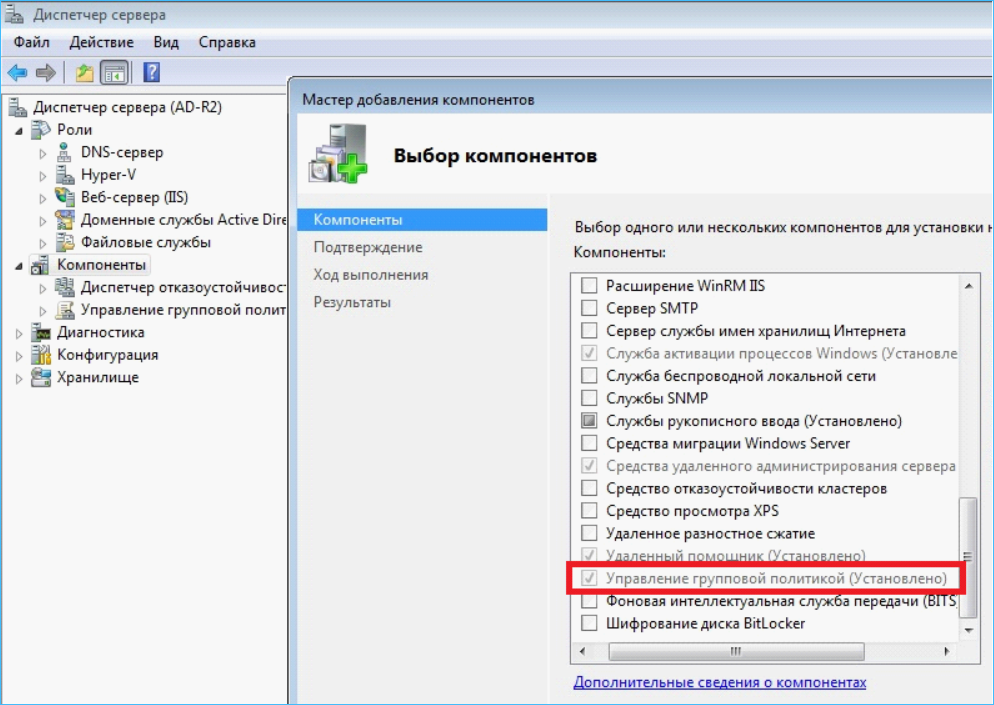994x705 pixels.
Task: Click the Диспетчер отказоустойчивости icon
Action: tap(65, 287)
